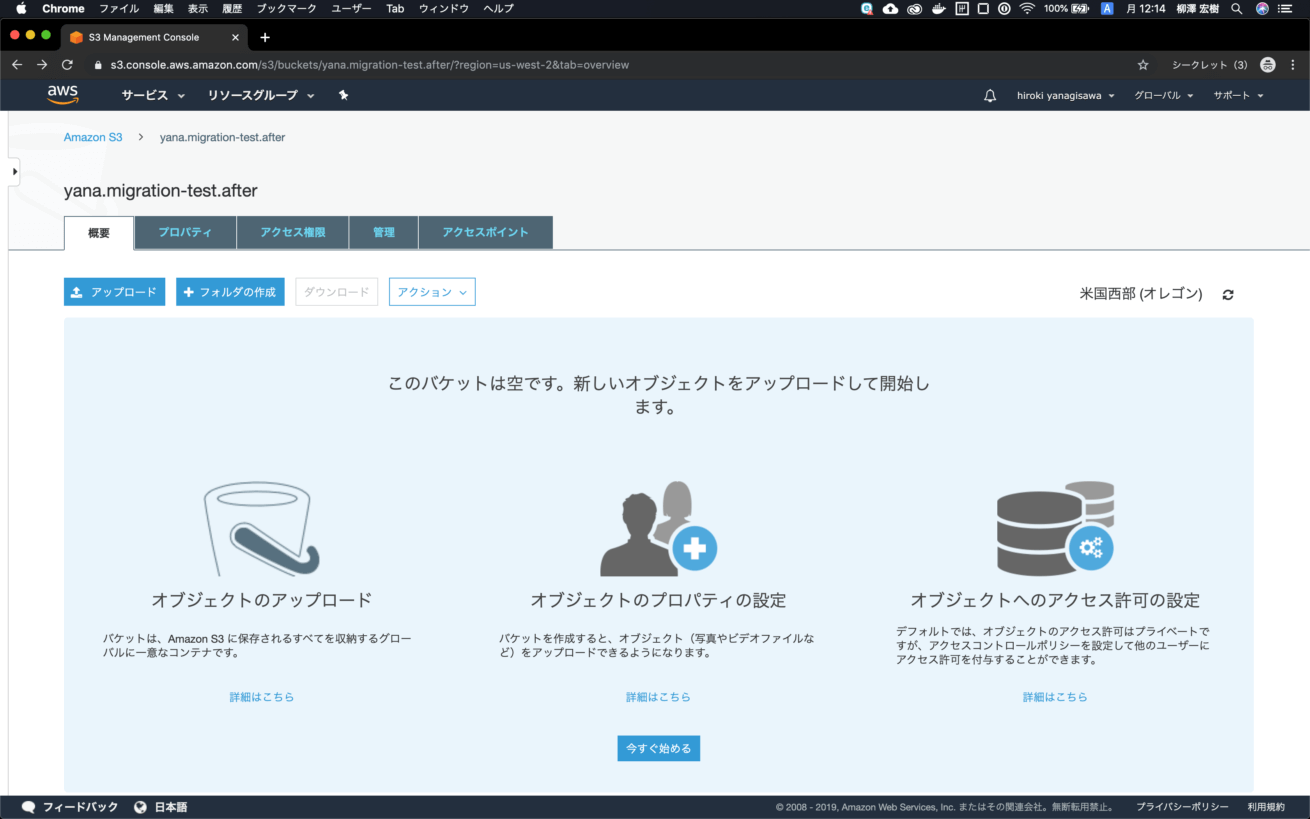Image resolution: width=1310 pixels, height=819 pixels.
Task: Open the ウィンドウ menu
Action: pyautogui.click(x=444, y=8)
